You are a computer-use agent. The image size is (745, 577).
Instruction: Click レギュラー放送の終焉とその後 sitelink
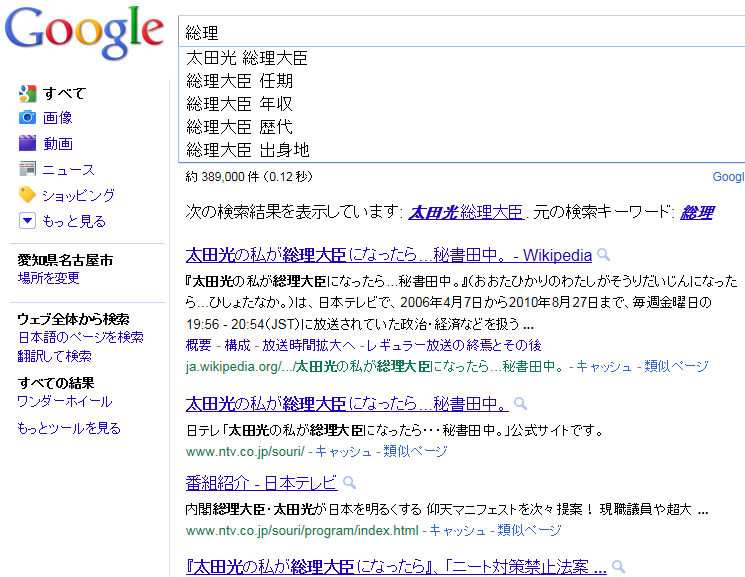[454, 345]
